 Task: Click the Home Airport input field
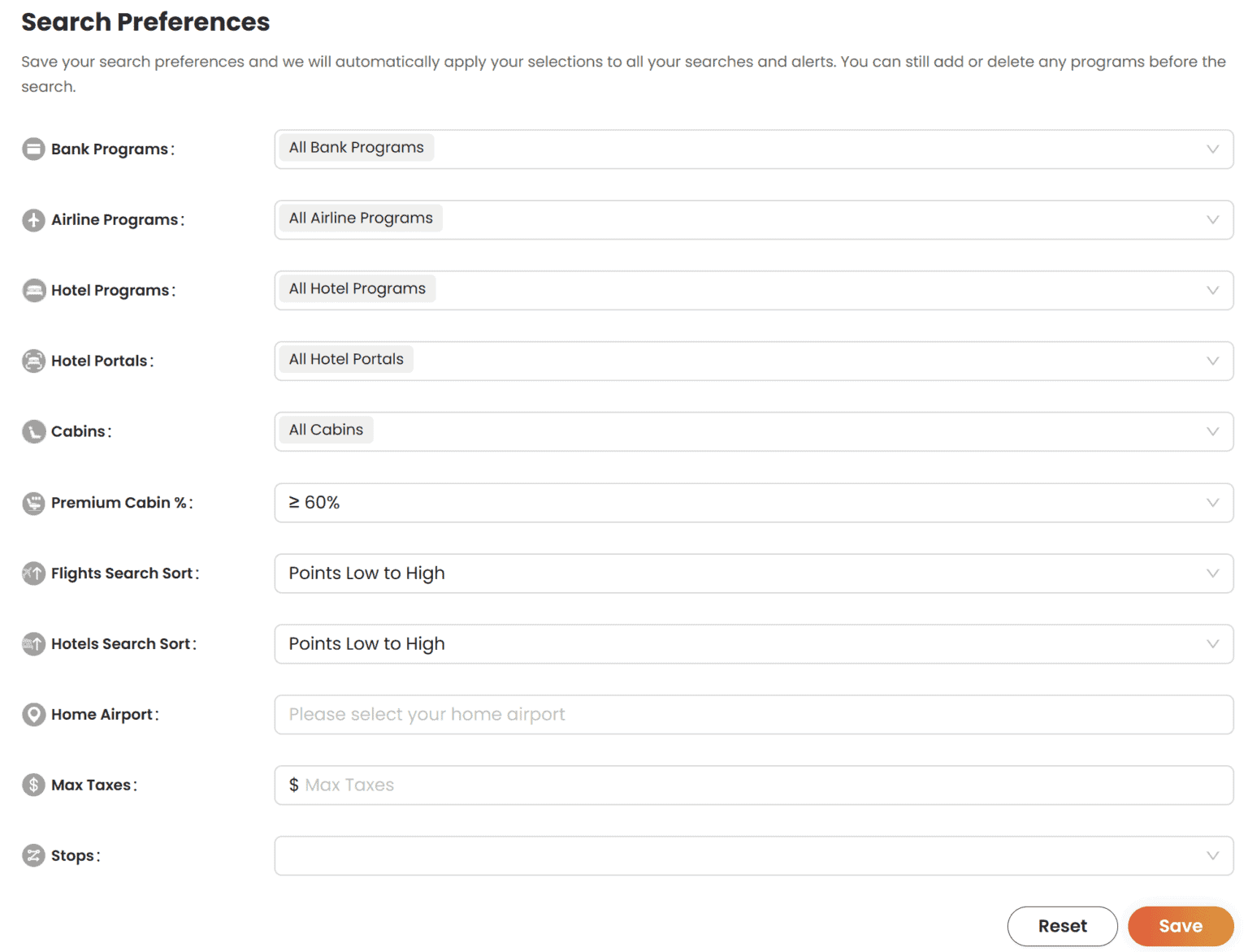pyautogui.click(x=752, y=715)
